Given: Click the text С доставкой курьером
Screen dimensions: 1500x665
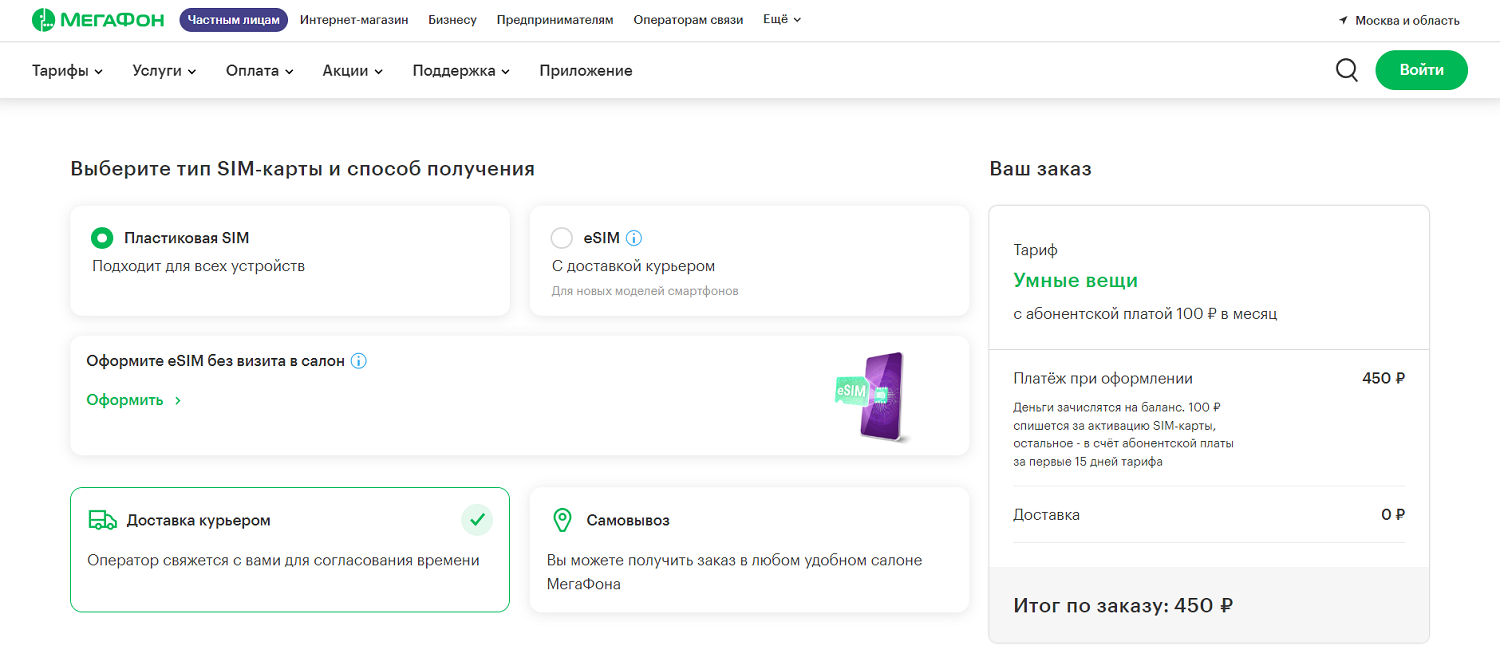Looking at the screenshot, I should click(x=634, y=266).
